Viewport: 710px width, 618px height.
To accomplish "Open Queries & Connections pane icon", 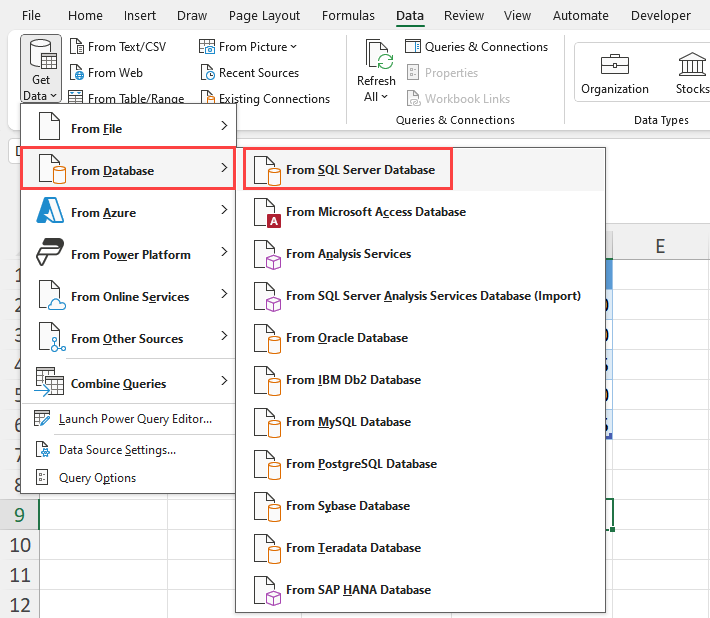I will pyautogui.click(x=413, y=47).
